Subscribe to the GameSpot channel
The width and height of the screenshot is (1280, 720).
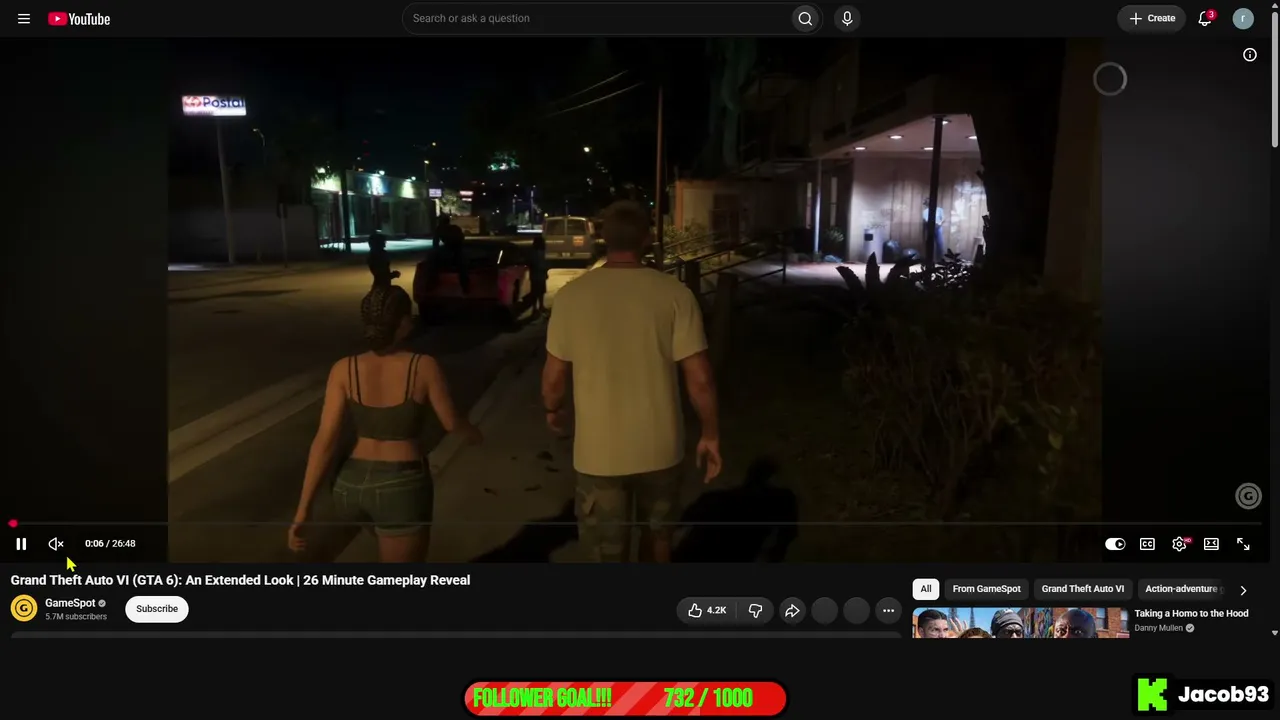[x=157, y=609]
